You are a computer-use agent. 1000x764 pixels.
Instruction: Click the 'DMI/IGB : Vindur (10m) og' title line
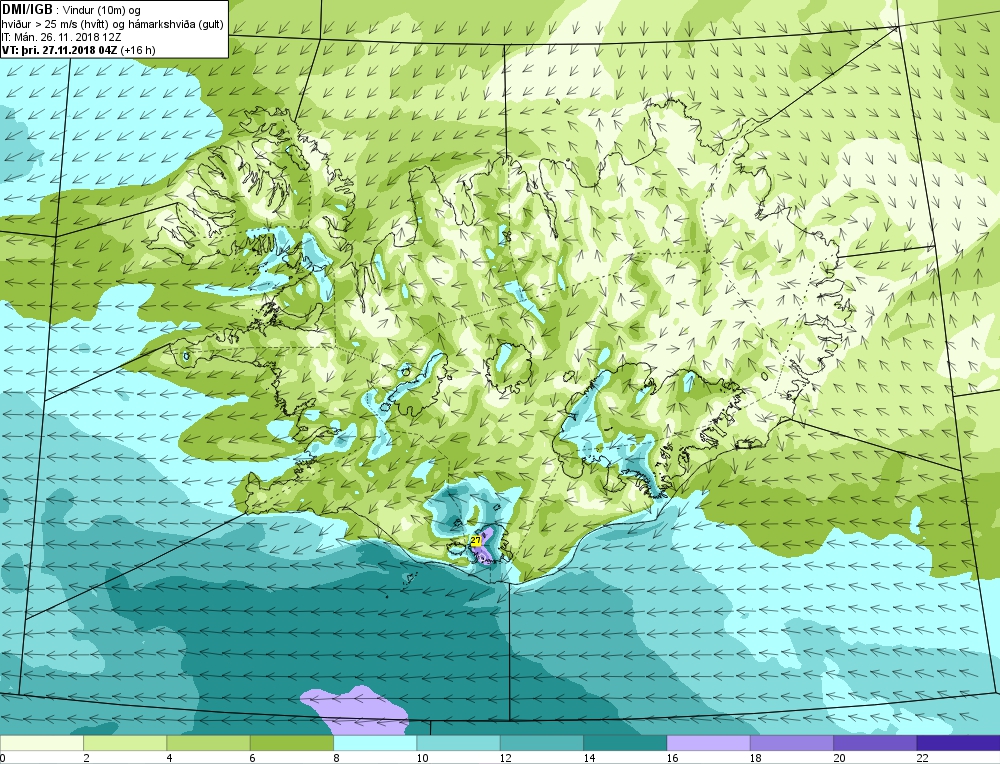coord(71,10)
